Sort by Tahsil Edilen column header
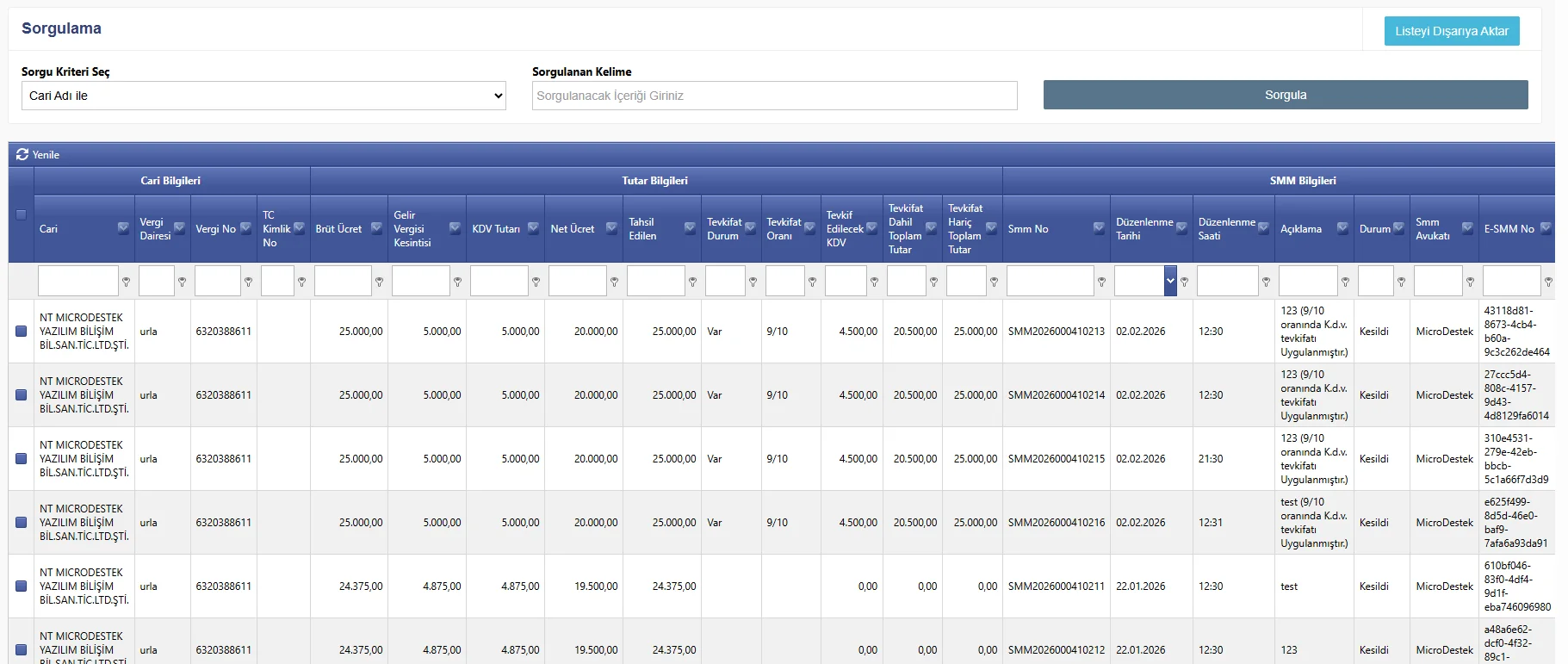Screen dimensions: 1568x664 coord(642,228)
